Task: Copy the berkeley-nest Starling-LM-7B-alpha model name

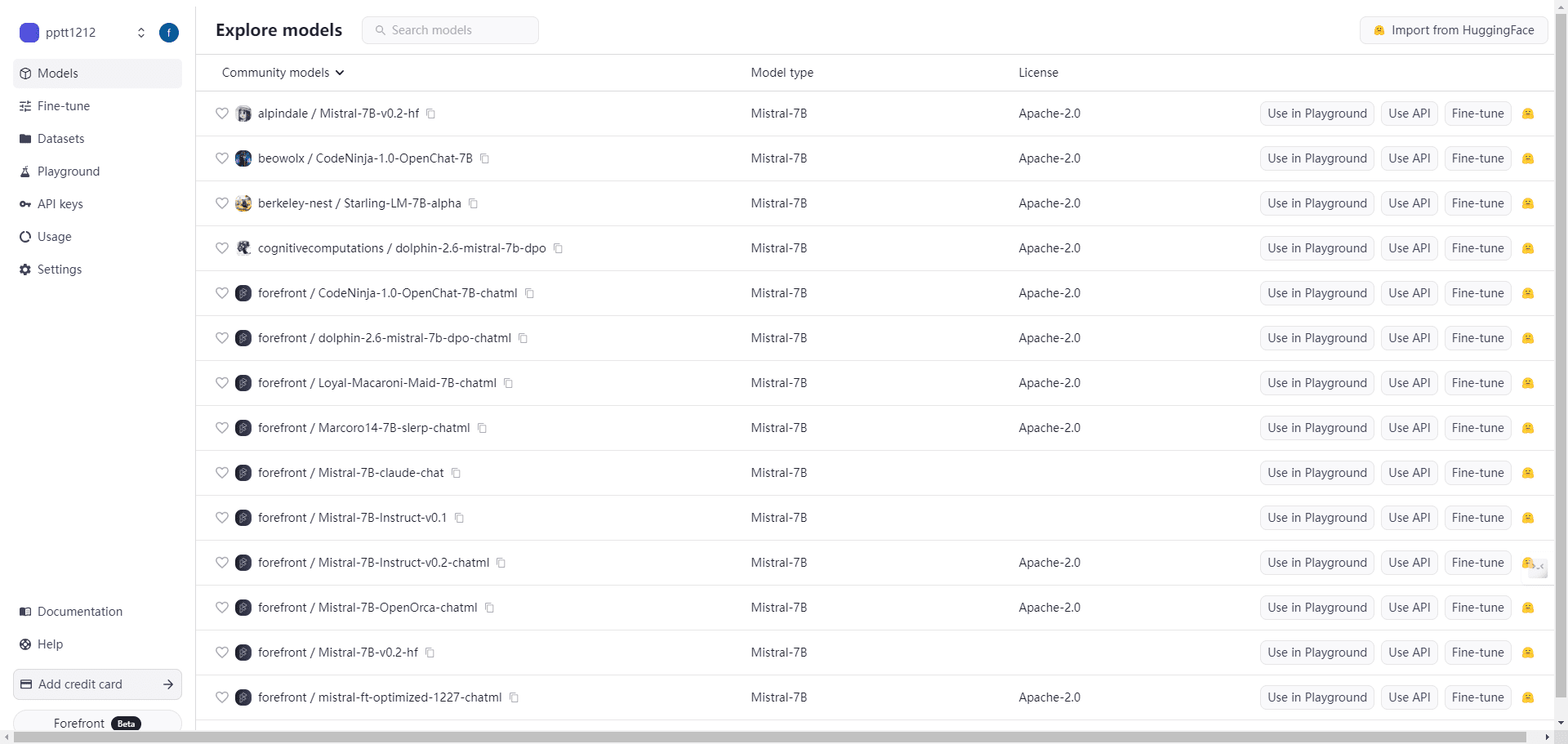Action: (473, 203)
